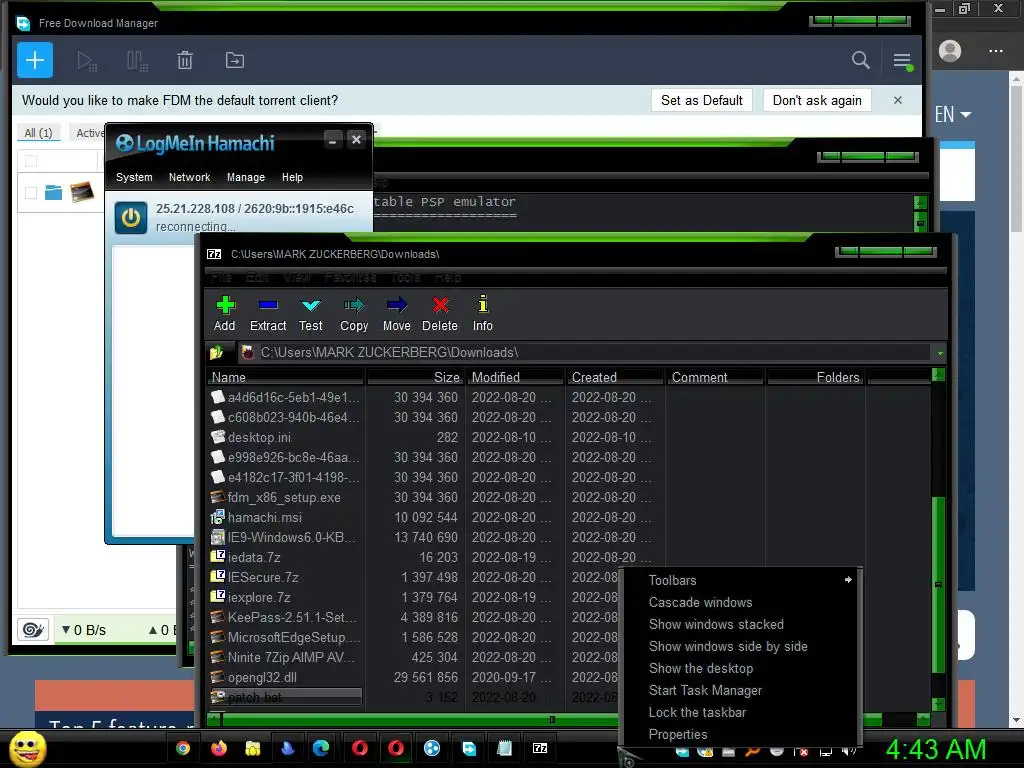Click the Copy button in 7-Zip toolbar
The width and height of the screenshot is (1024, 768).
tap(354, 313)
